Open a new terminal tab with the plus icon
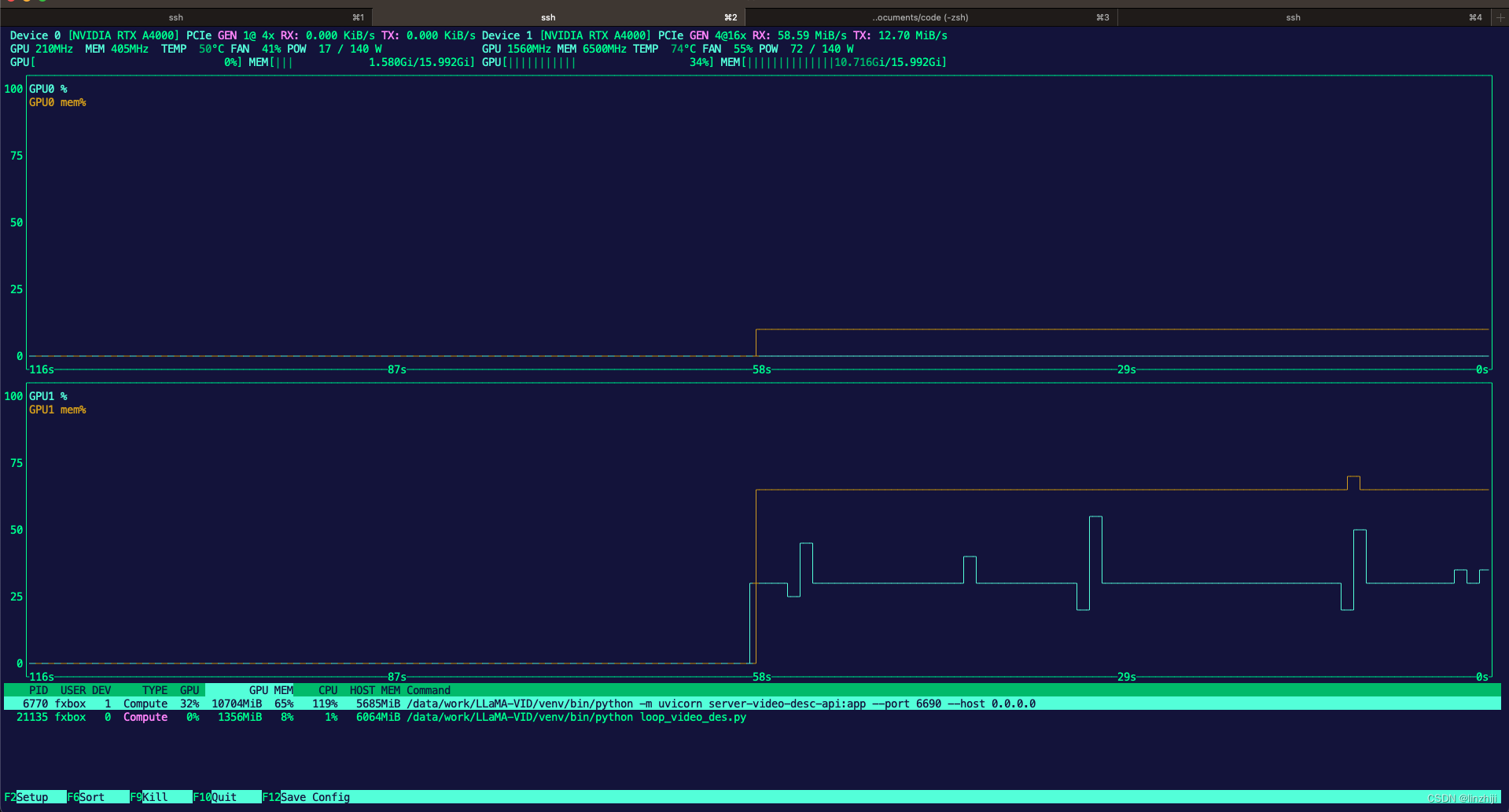Viewport: 1509px width, 812px height. [1500, 17]
